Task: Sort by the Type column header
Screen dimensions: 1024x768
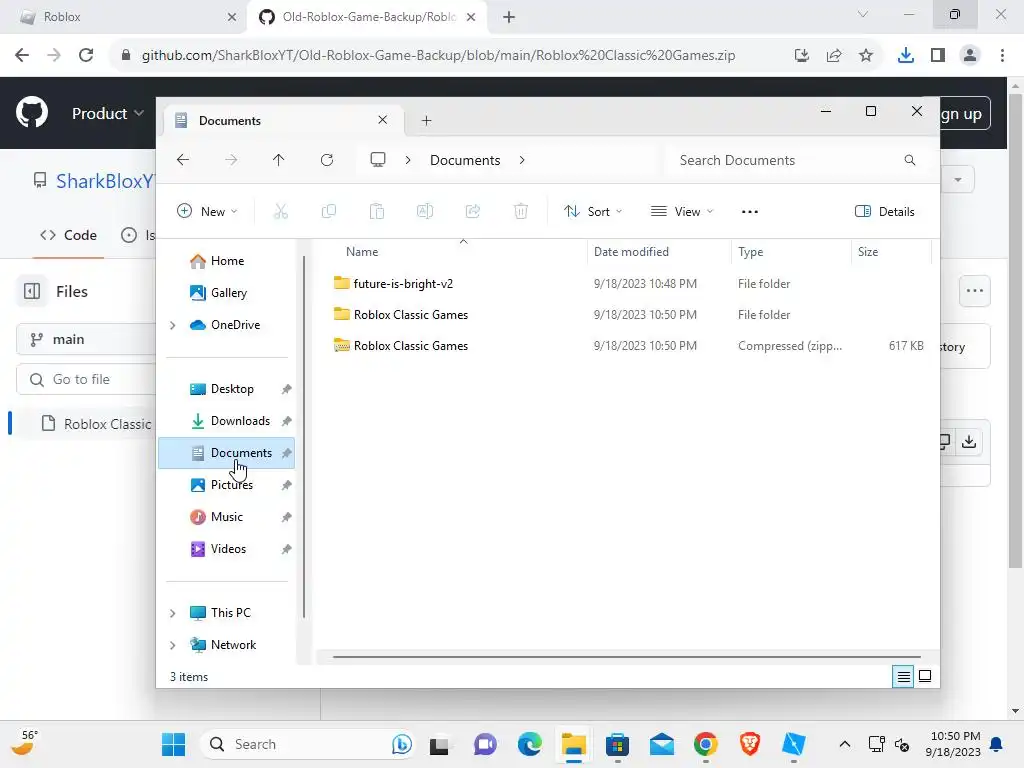Action: point(792,251)
